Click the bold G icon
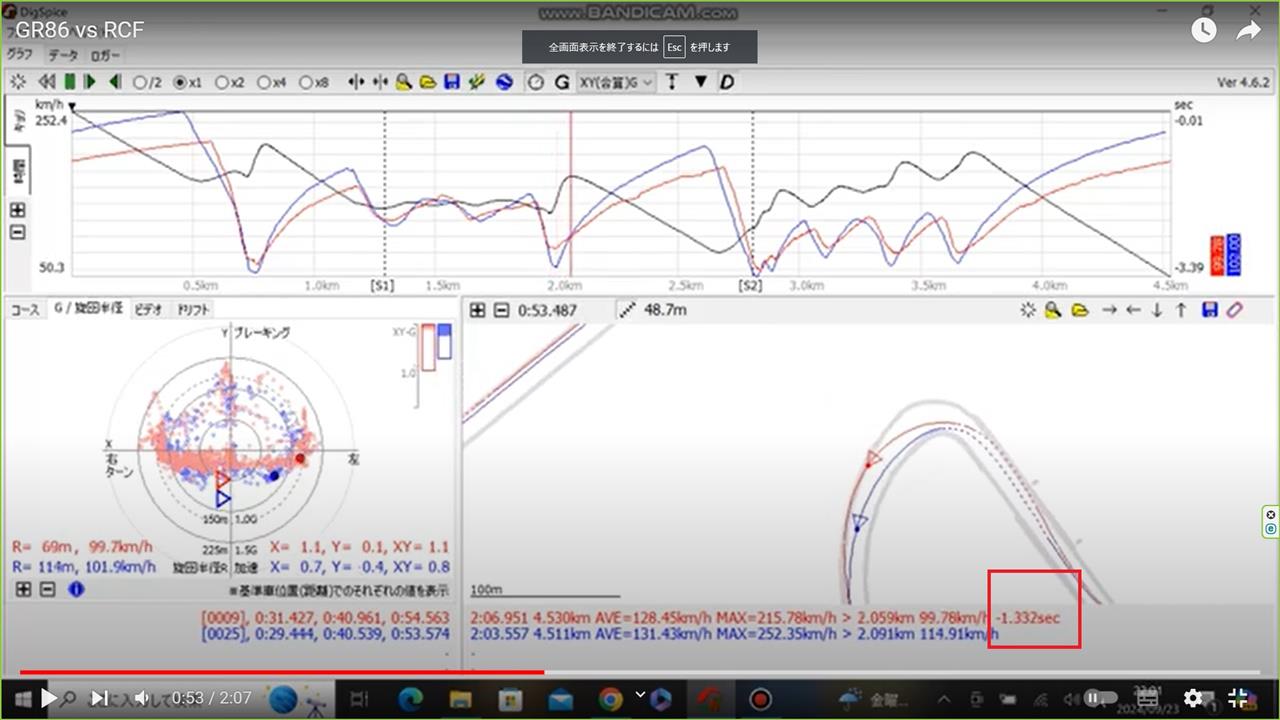Screen dimensions: 1280x720 [562, 82]
